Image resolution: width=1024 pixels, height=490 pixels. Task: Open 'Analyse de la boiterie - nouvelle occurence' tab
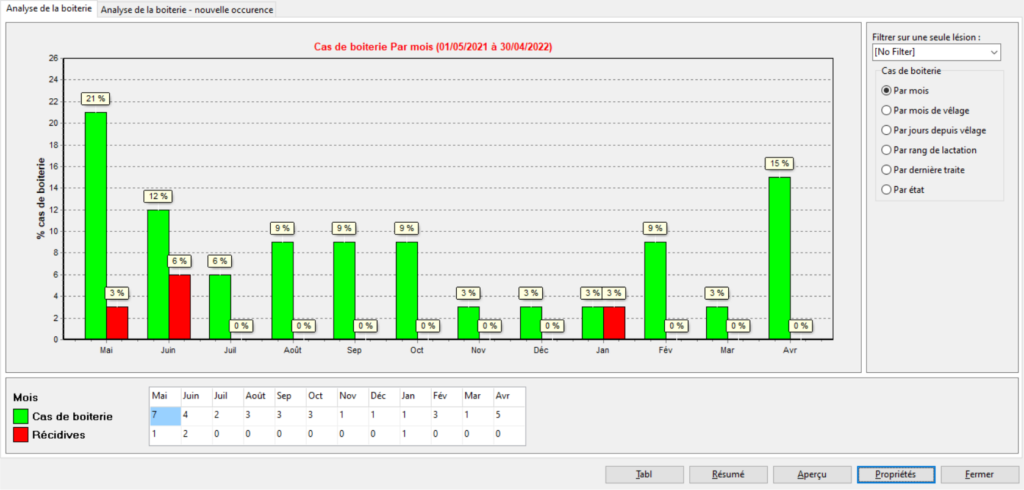186,9
